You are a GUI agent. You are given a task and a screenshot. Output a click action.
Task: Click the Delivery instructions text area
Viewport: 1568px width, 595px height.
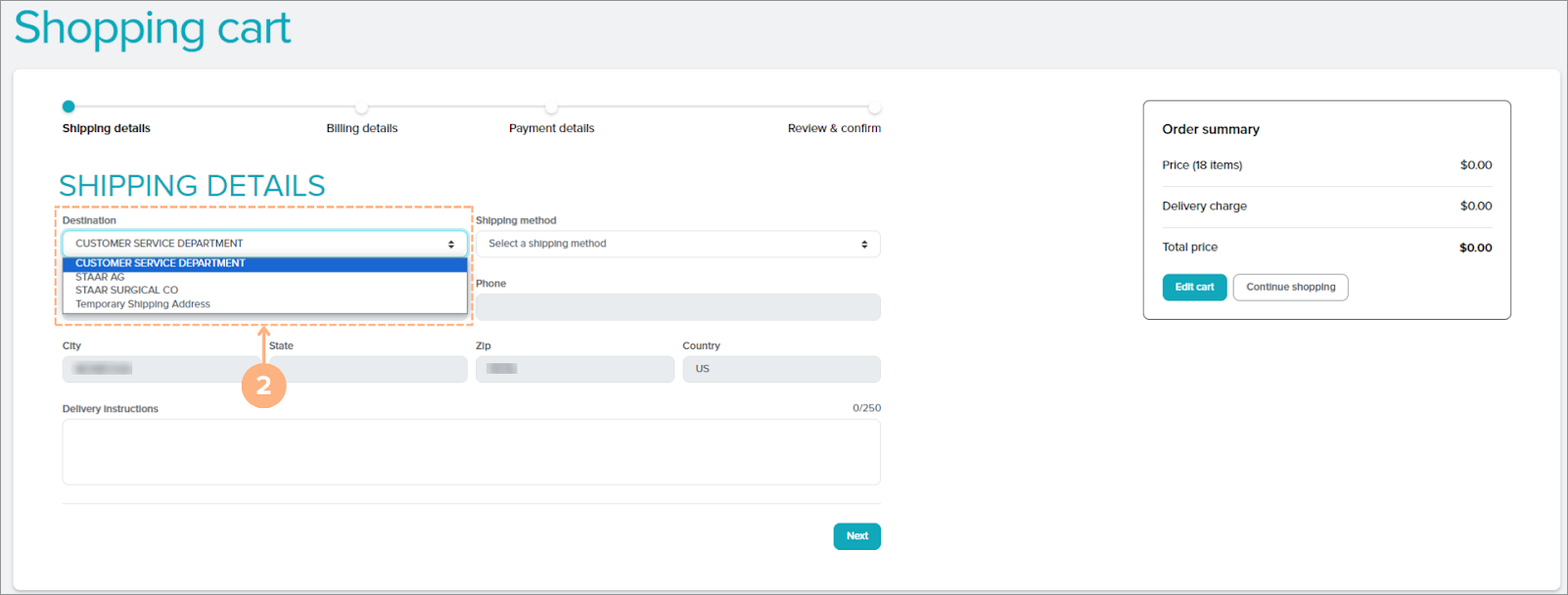tap(471, 452)
